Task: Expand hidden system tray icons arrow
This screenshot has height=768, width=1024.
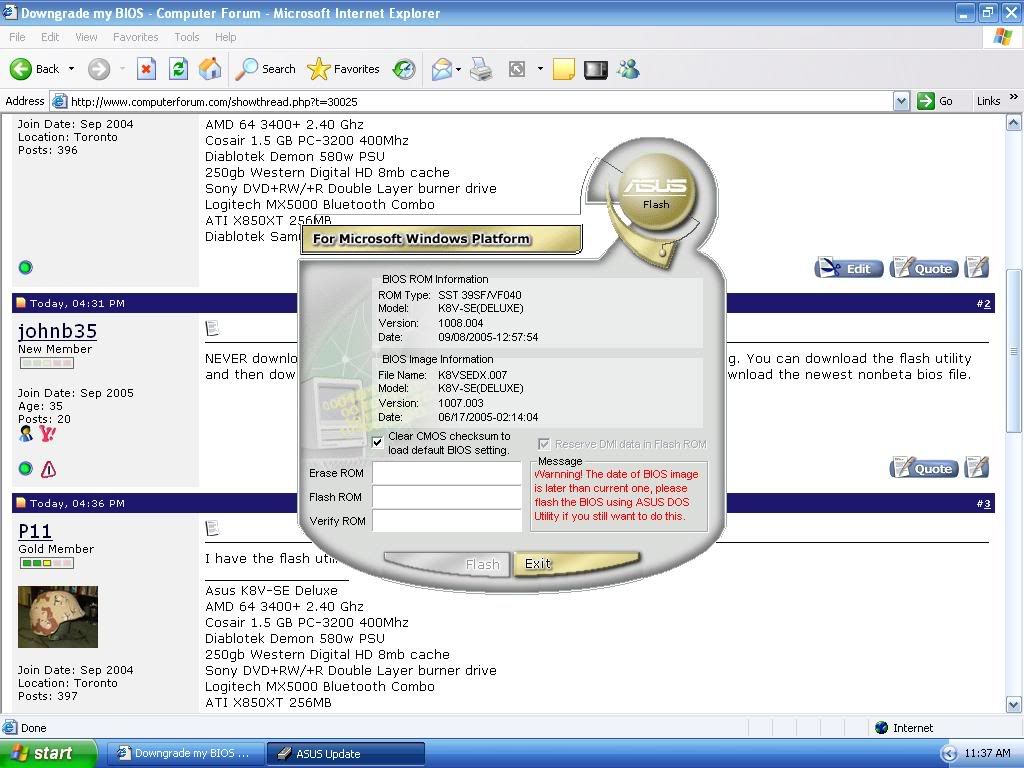Action: [x=949, y=754]
